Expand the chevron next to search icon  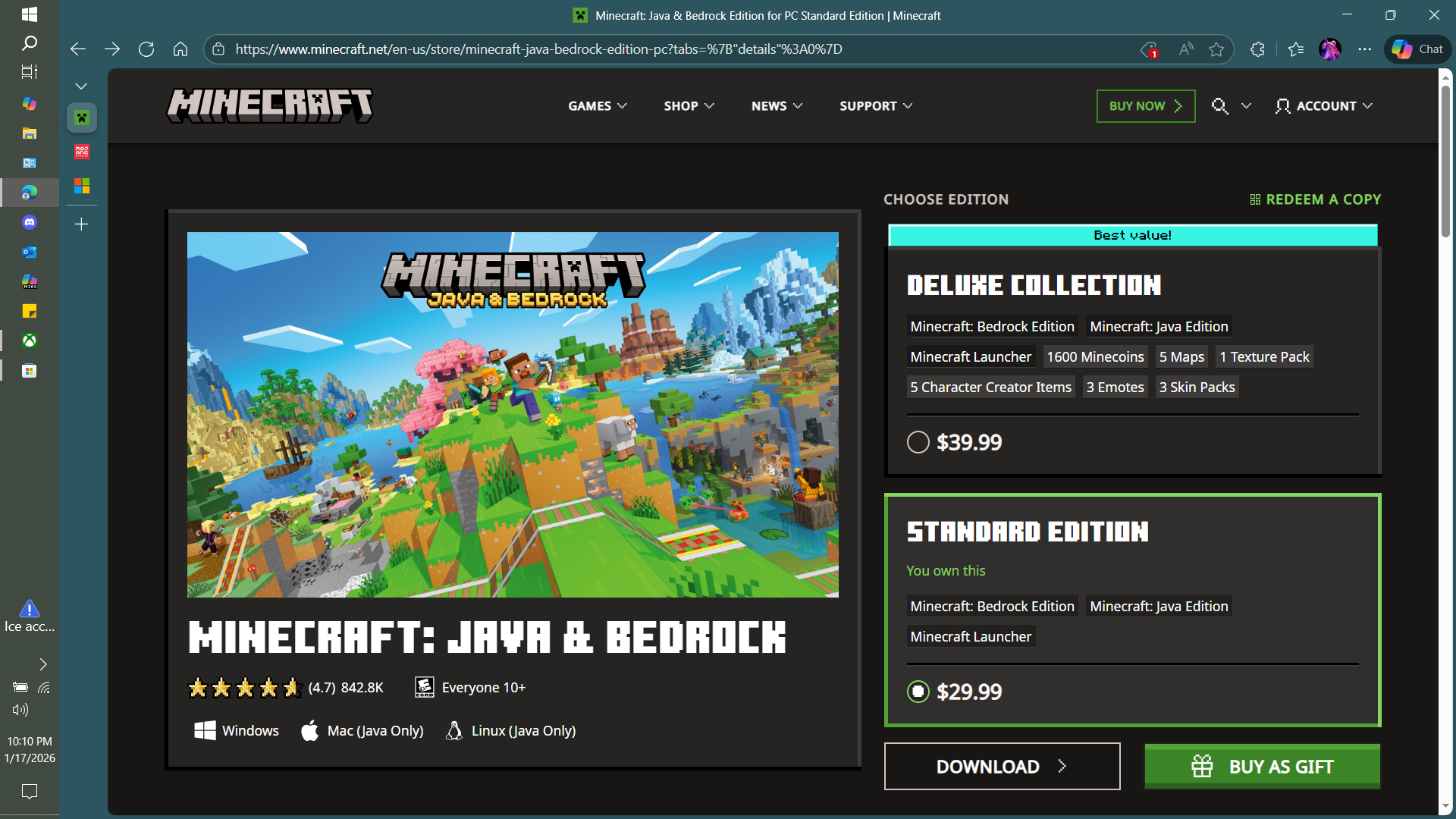(x=1246, y=106)
